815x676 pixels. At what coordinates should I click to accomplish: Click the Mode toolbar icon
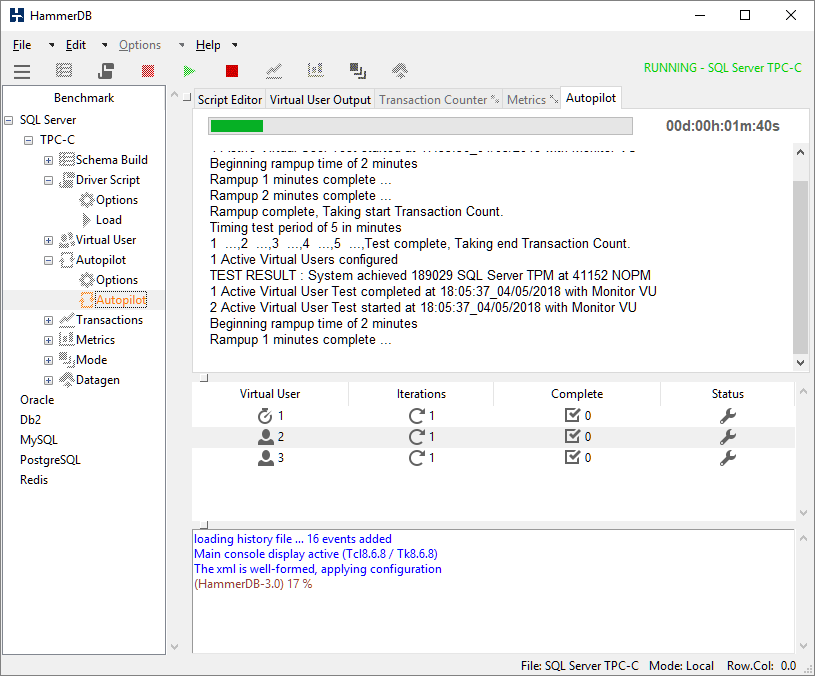(x=358, y=71)
